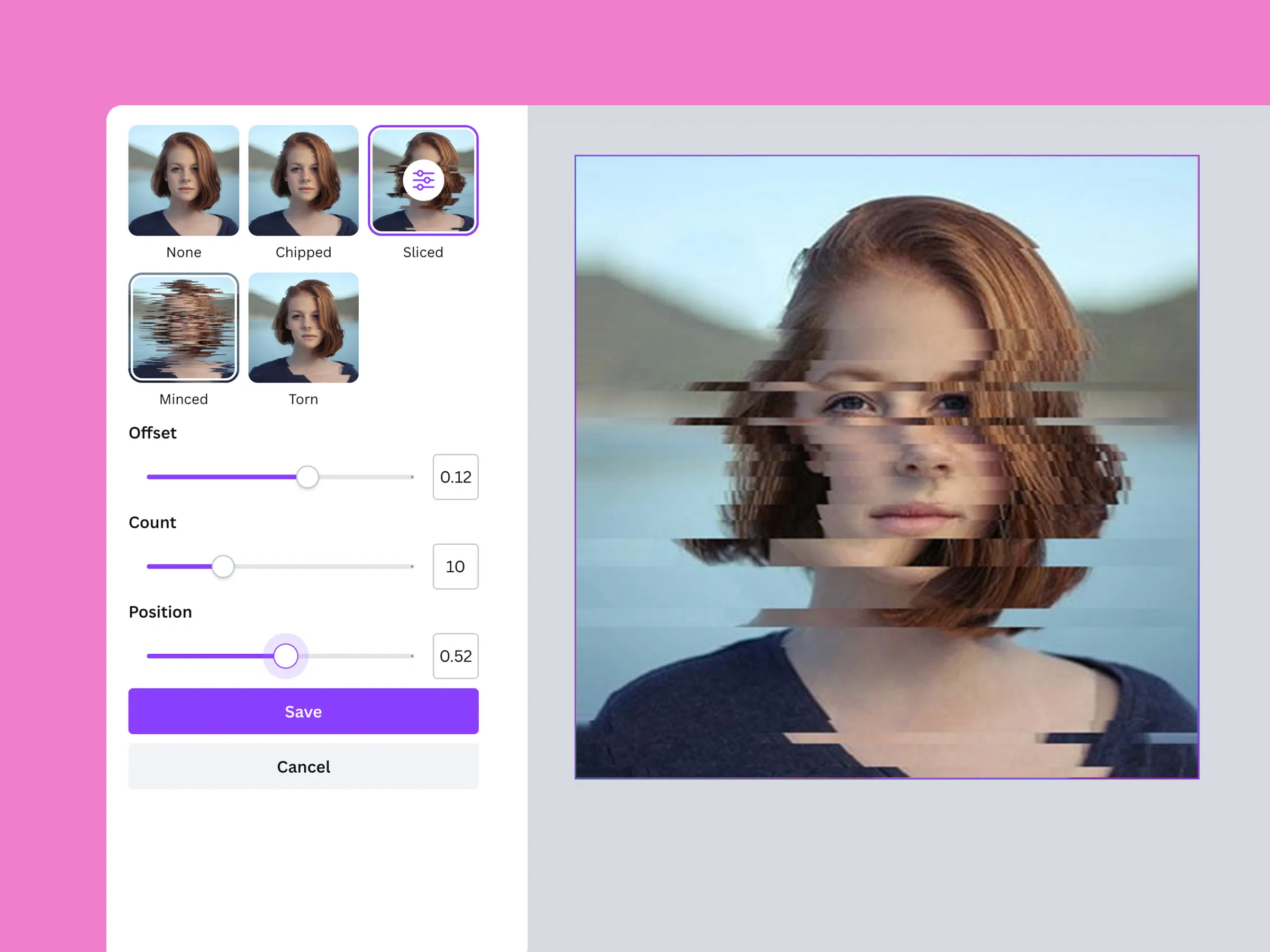Open the Sliced effect adjustment settings icon
1270x952 pixels.
(423, 180)
